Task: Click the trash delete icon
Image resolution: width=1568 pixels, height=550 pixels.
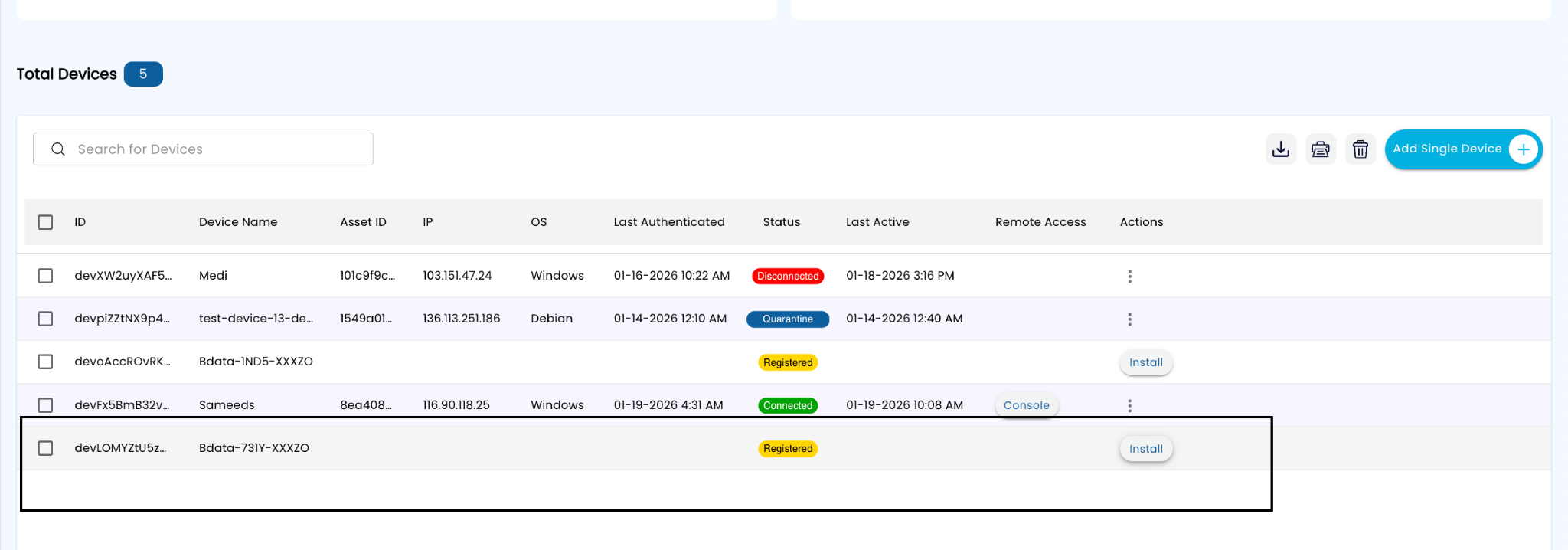Action: coord(1361,149)
